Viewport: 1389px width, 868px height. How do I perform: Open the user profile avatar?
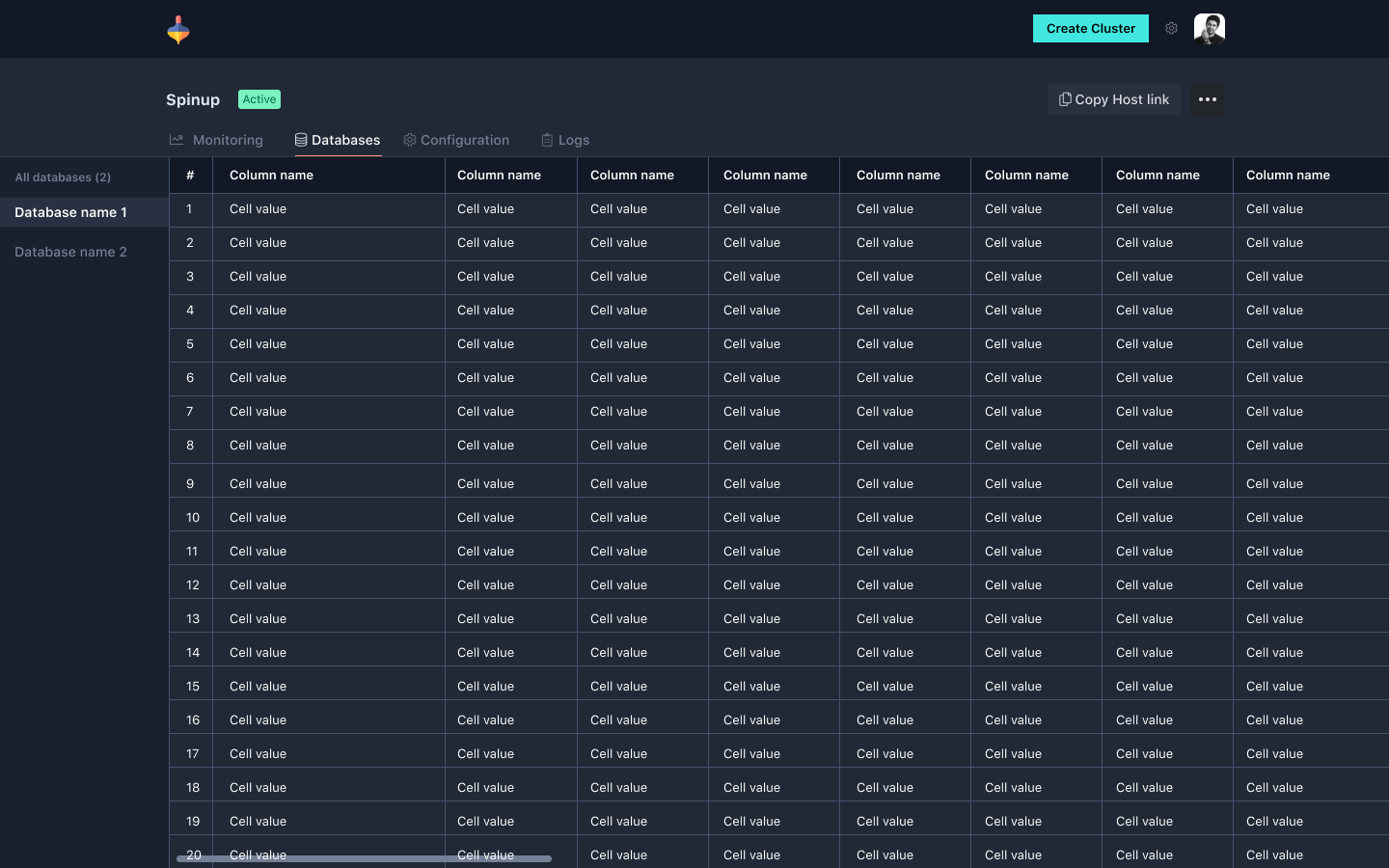click(x=1209, y=29)
